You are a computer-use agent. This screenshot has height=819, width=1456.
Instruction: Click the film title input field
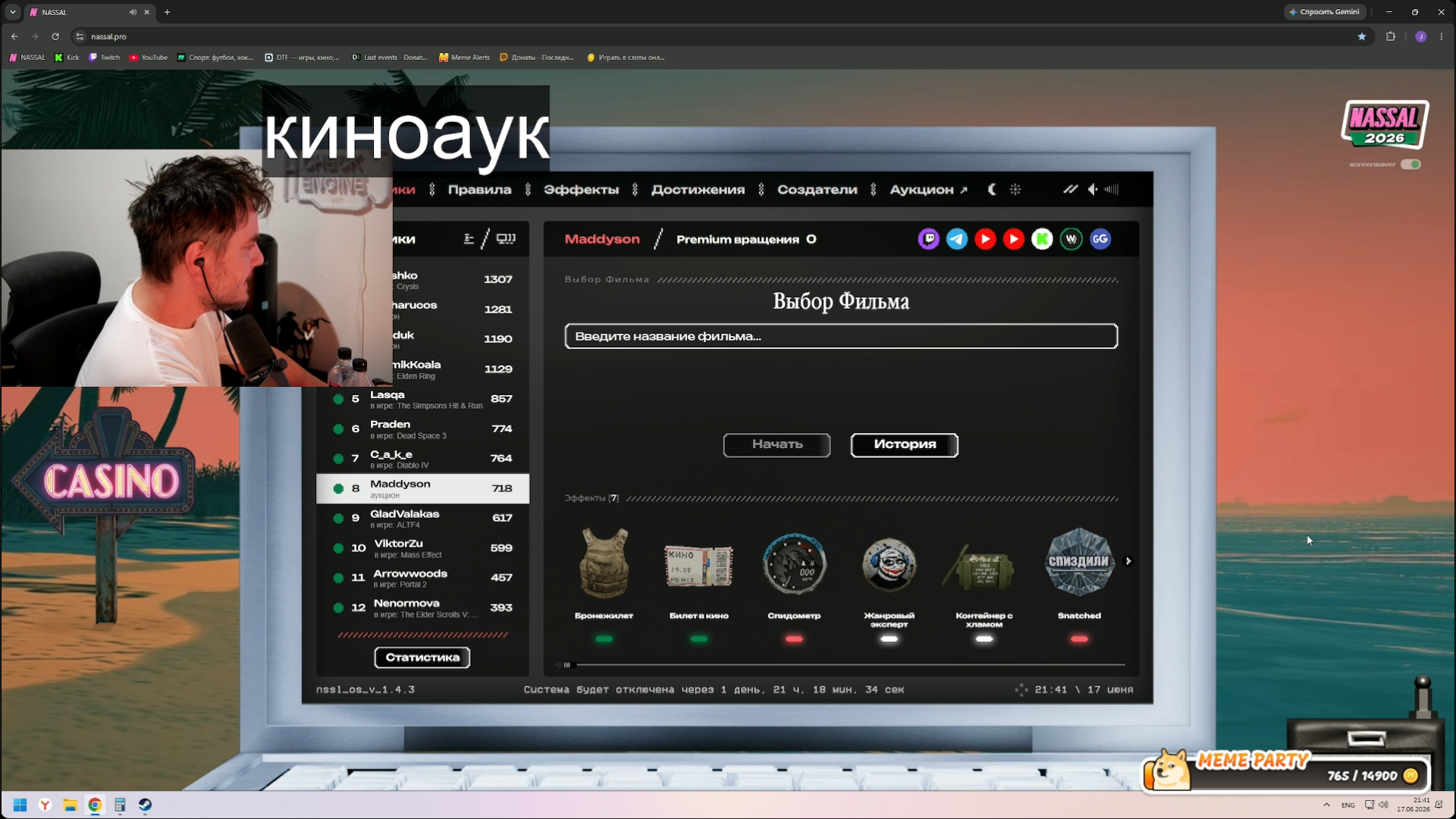[841, 337]
